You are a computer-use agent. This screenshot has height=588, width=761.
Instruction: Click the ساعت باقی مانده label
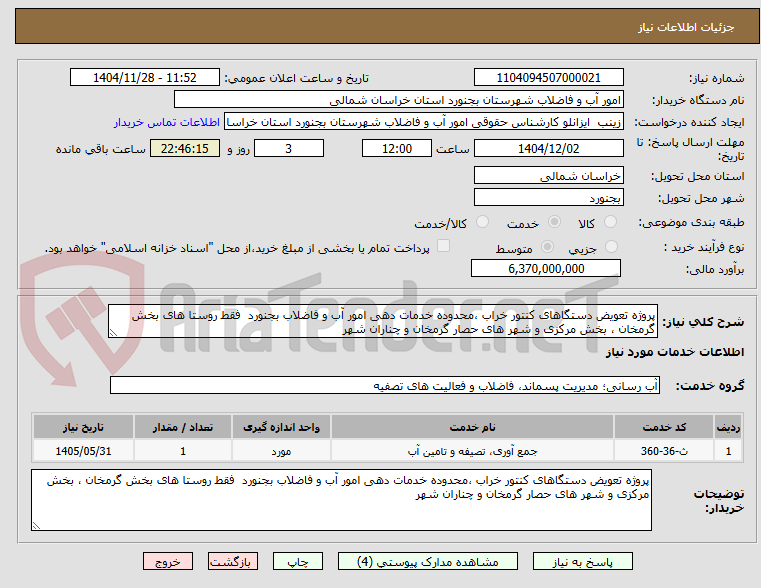pyautogui.click(x=100, y=149)
